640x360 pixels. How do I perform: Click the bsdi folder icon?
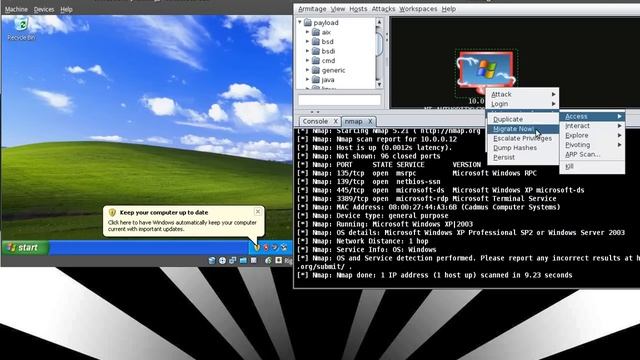point(316,51)
